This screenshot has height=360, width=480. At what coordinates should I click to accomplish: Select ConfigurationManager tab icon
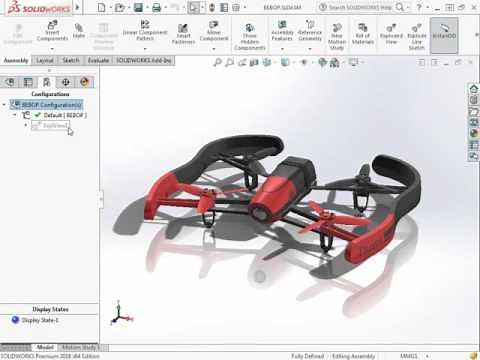click(x=47, y=82)
